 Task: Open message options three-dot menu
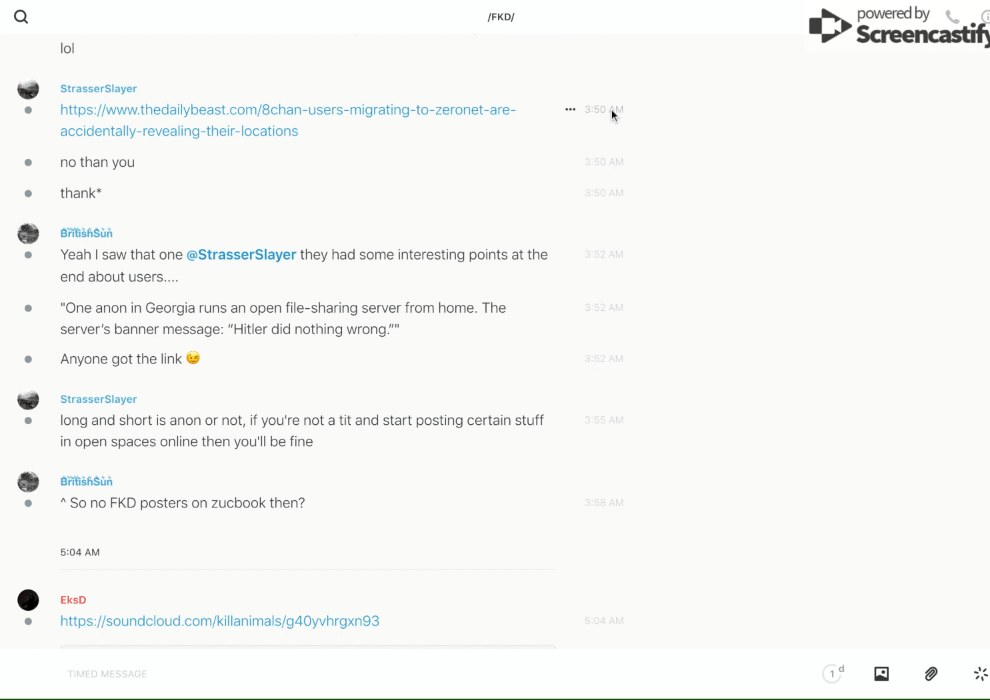pyautogui.click(x=570, y=110)
